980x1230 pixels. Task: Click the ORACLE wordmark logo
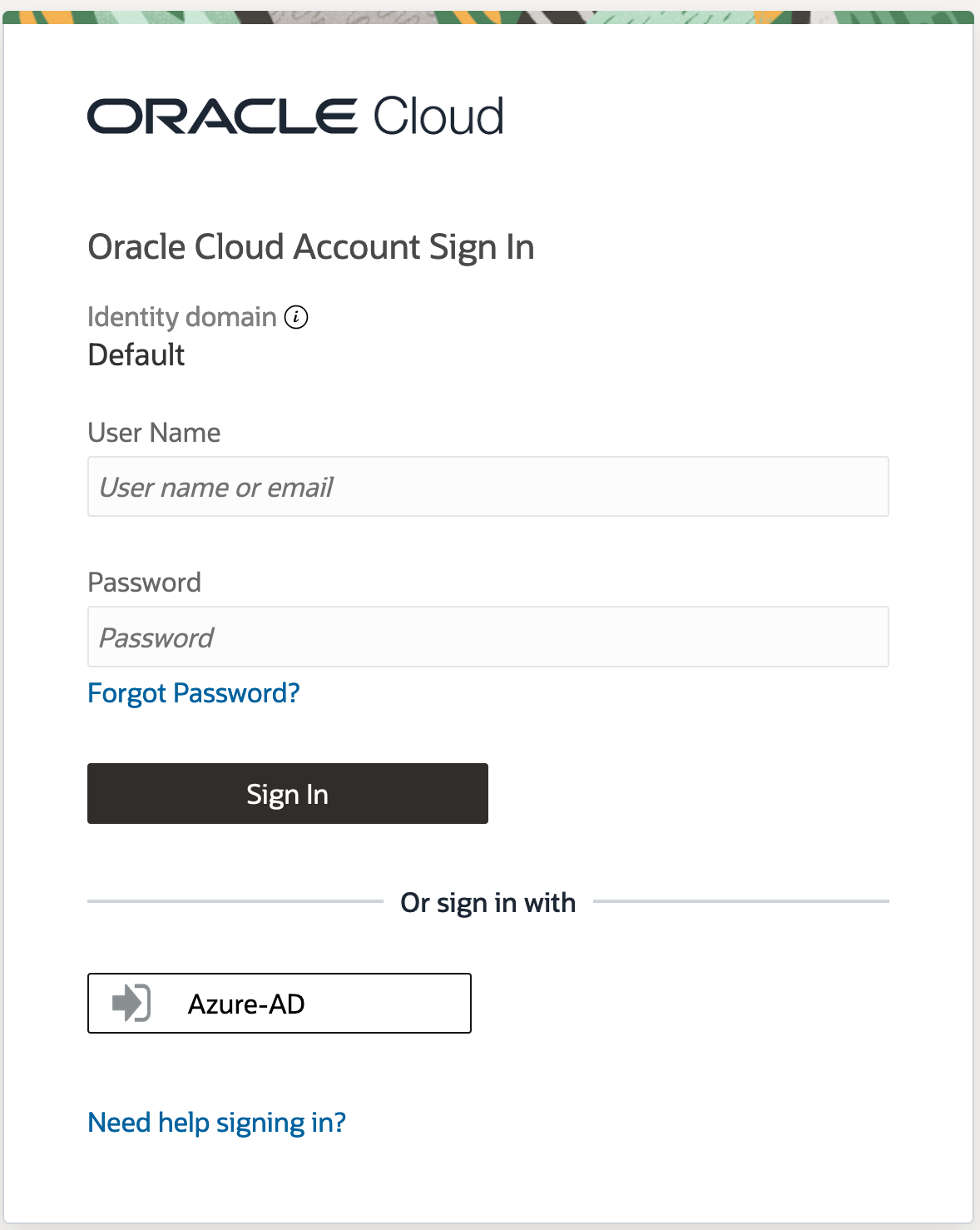pos(222,117)
